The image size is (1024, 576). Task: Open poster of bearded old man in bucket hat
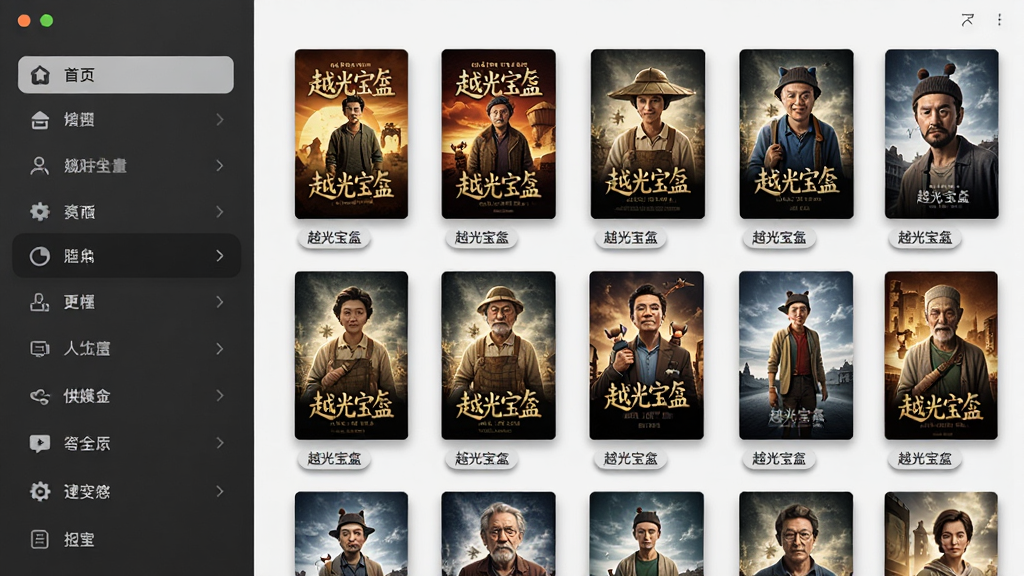[498, 355]
